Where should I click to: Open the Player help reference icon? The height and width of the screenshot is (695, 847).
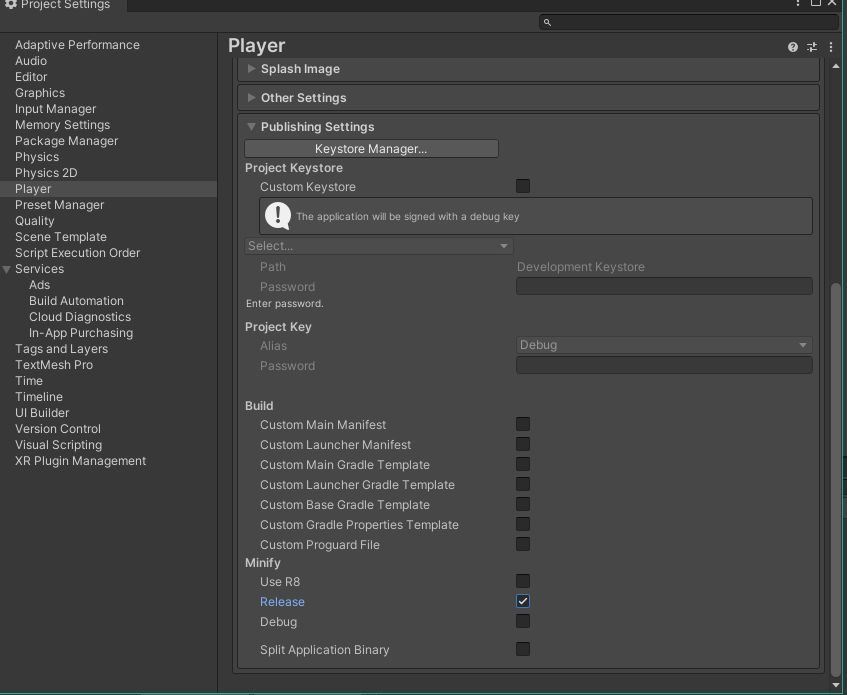pos(793,47)
